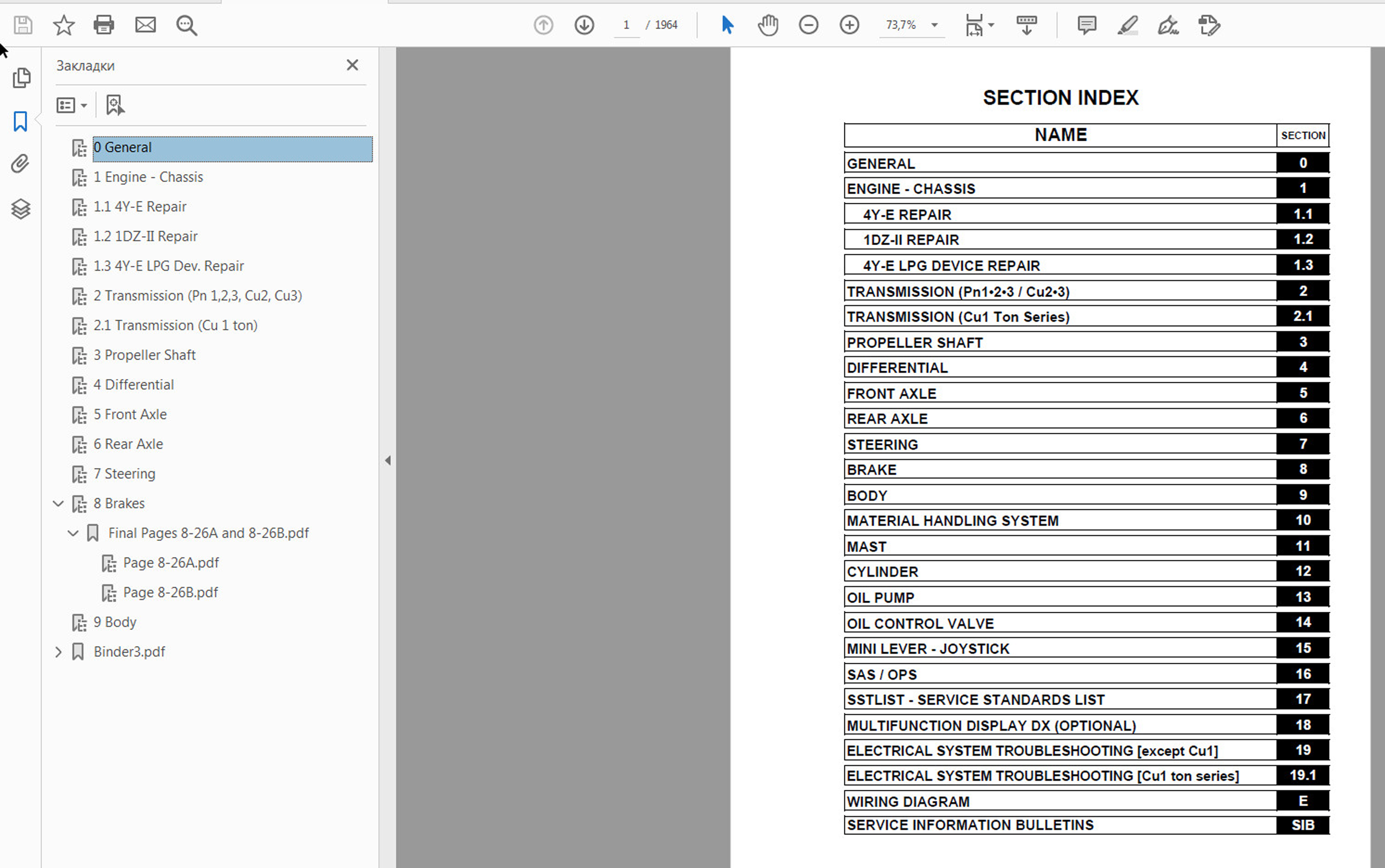Expand the Binder3.pdf bookmark
Screen dimensions: 1385x868
pyautogui.click(x=59, y=652)
